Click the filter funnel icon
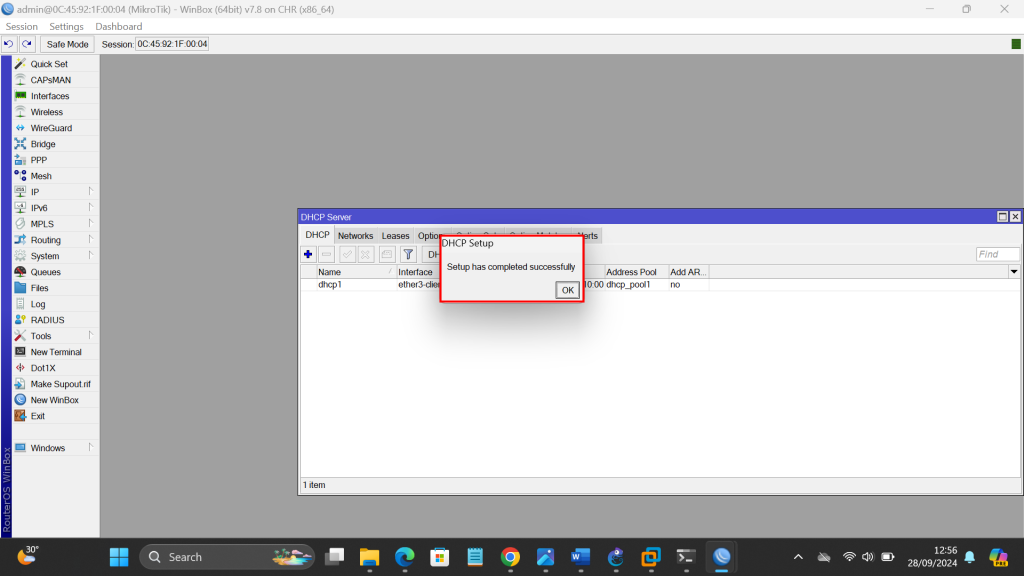 click(408, 254)
